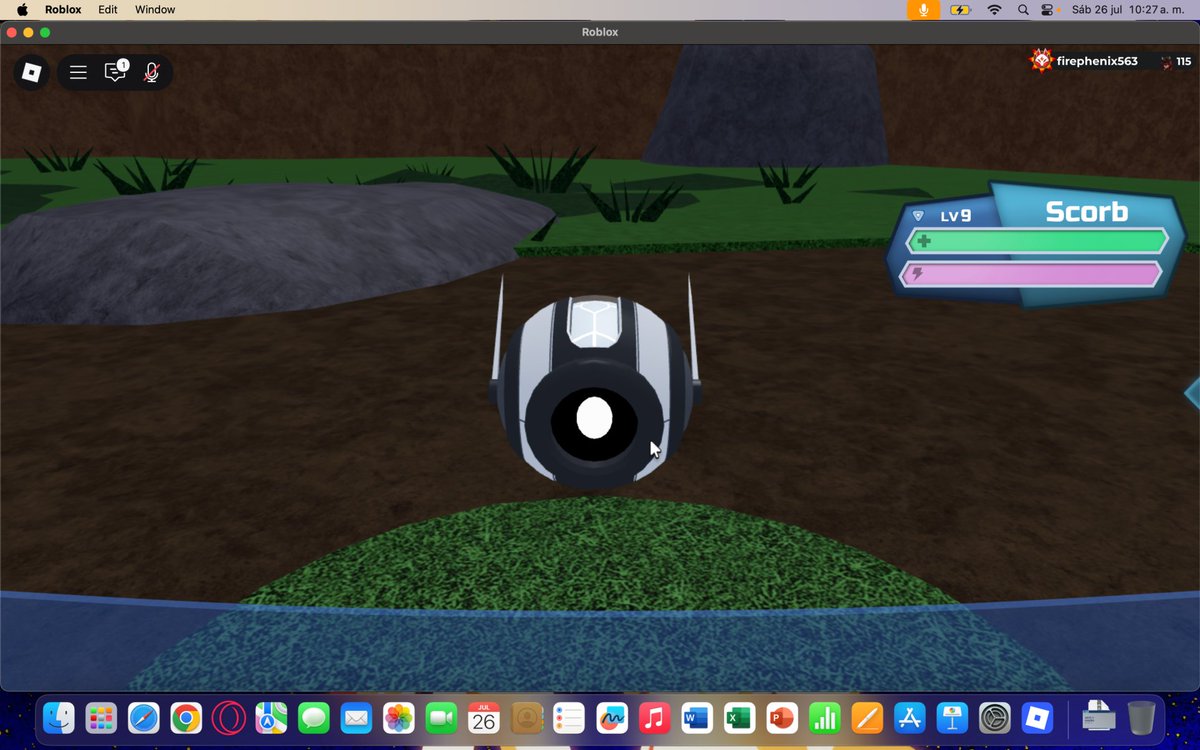Viewport: 1200px width, 750px height.
Task: Open the Apple menu
Action: 22,9
